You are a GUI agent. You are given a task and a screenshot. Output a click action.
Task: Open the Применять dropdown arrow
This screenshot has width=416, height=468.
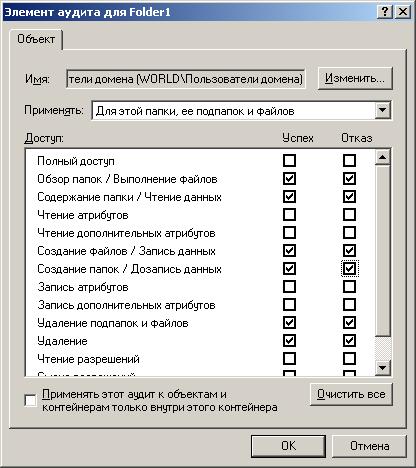click(382, 111)
